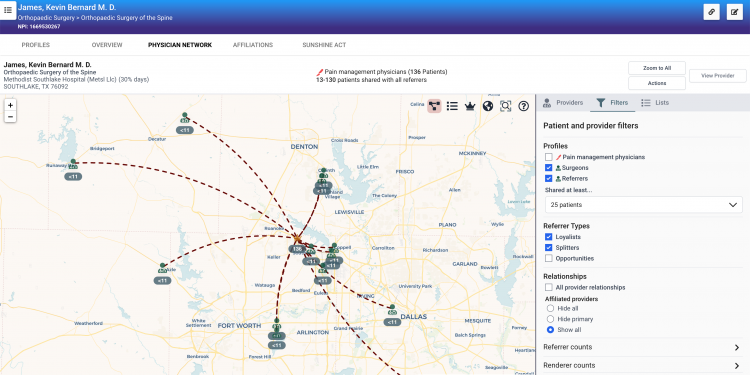Click the provider marker west of Keller
The height and width of the screenshot is (375, 750).
(163, 268)
